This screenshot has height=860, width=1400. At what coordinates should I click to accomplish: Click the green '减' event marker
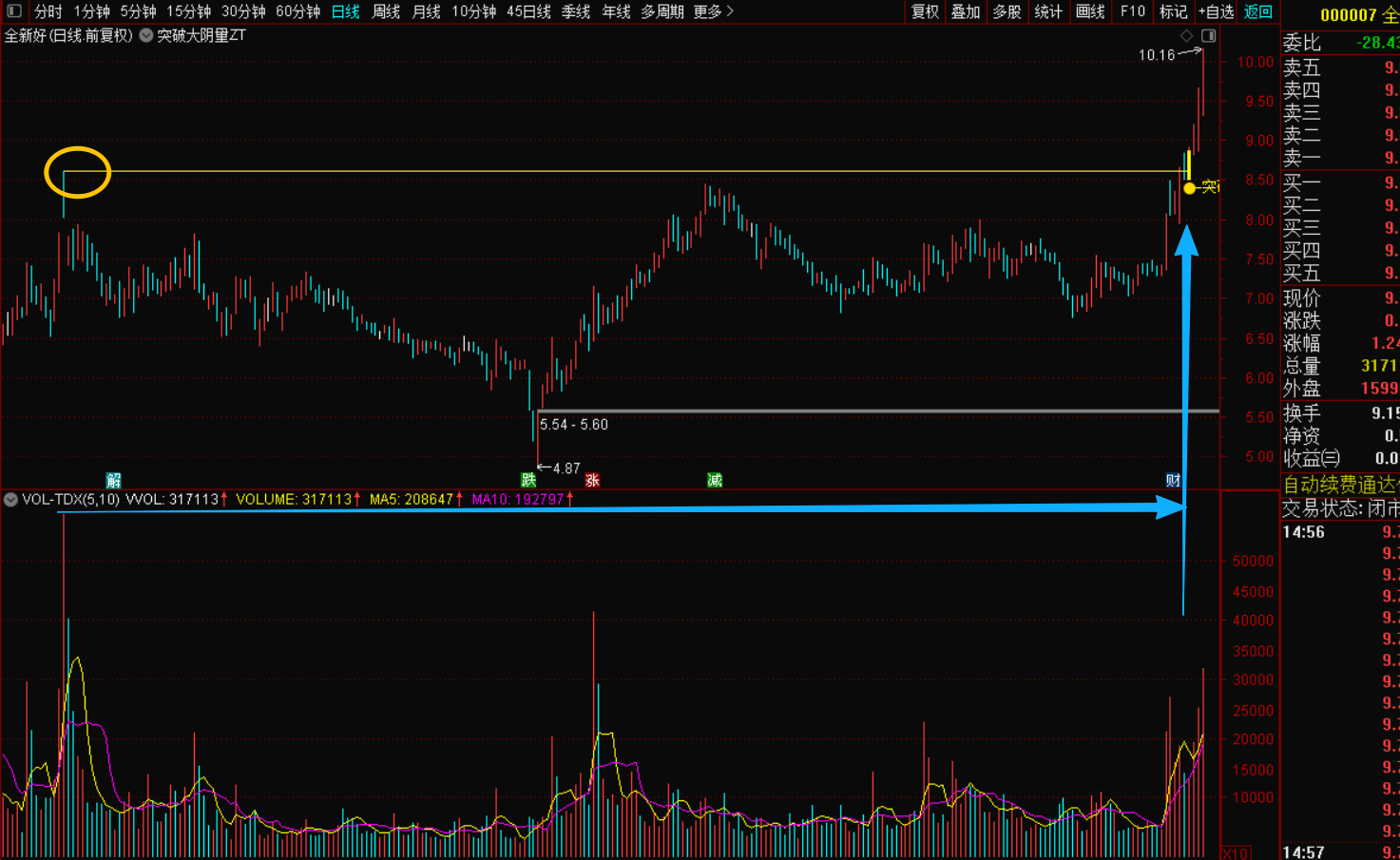715,480
